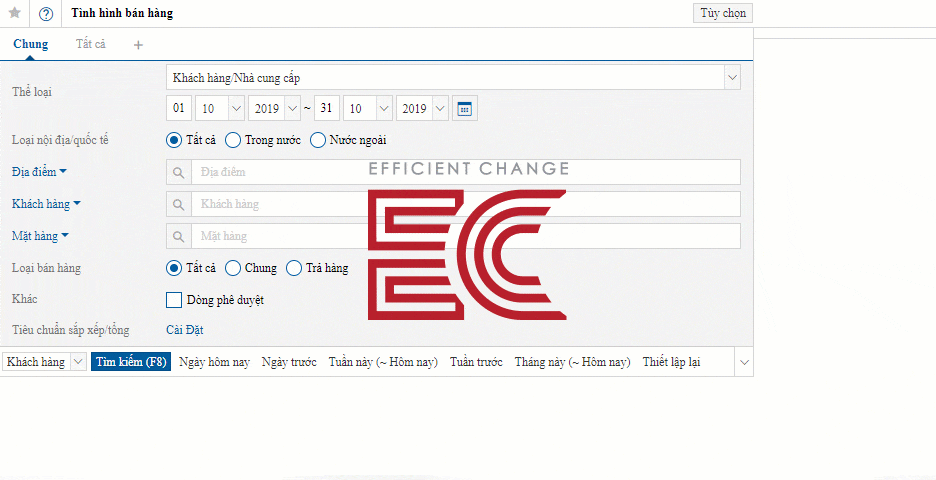Click Ngày trước quick filter

289,362
